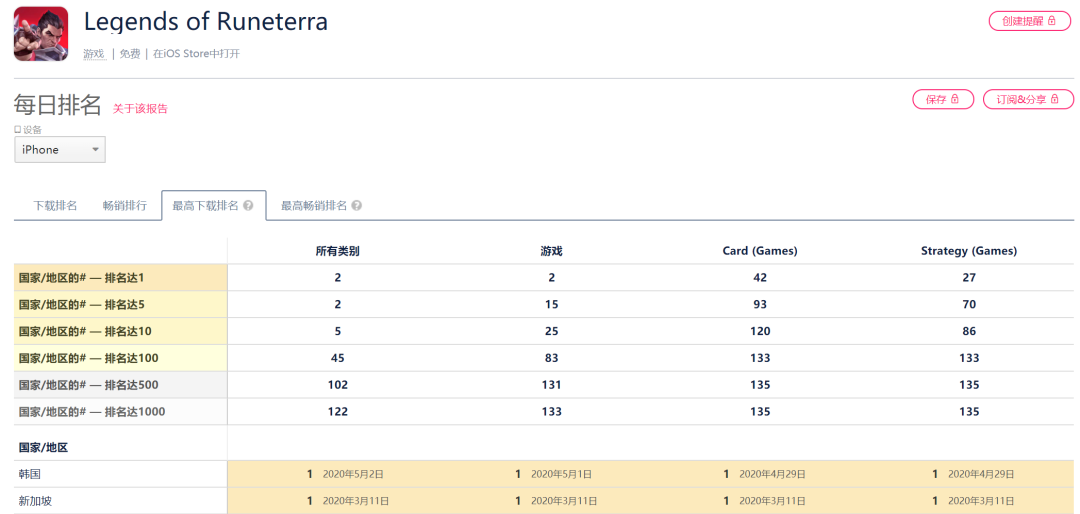Click row label 排名达1
The height and width of the screenshot is (514, 1080).
click(x=121, y=278)
